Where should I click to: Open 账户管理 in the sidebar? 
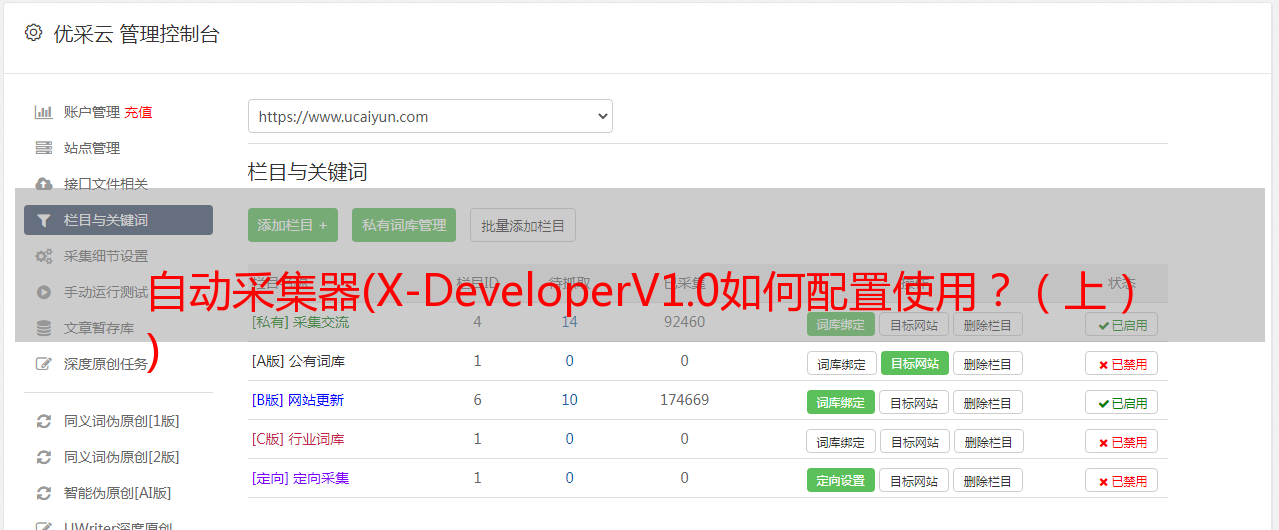(x=92, y=112)
